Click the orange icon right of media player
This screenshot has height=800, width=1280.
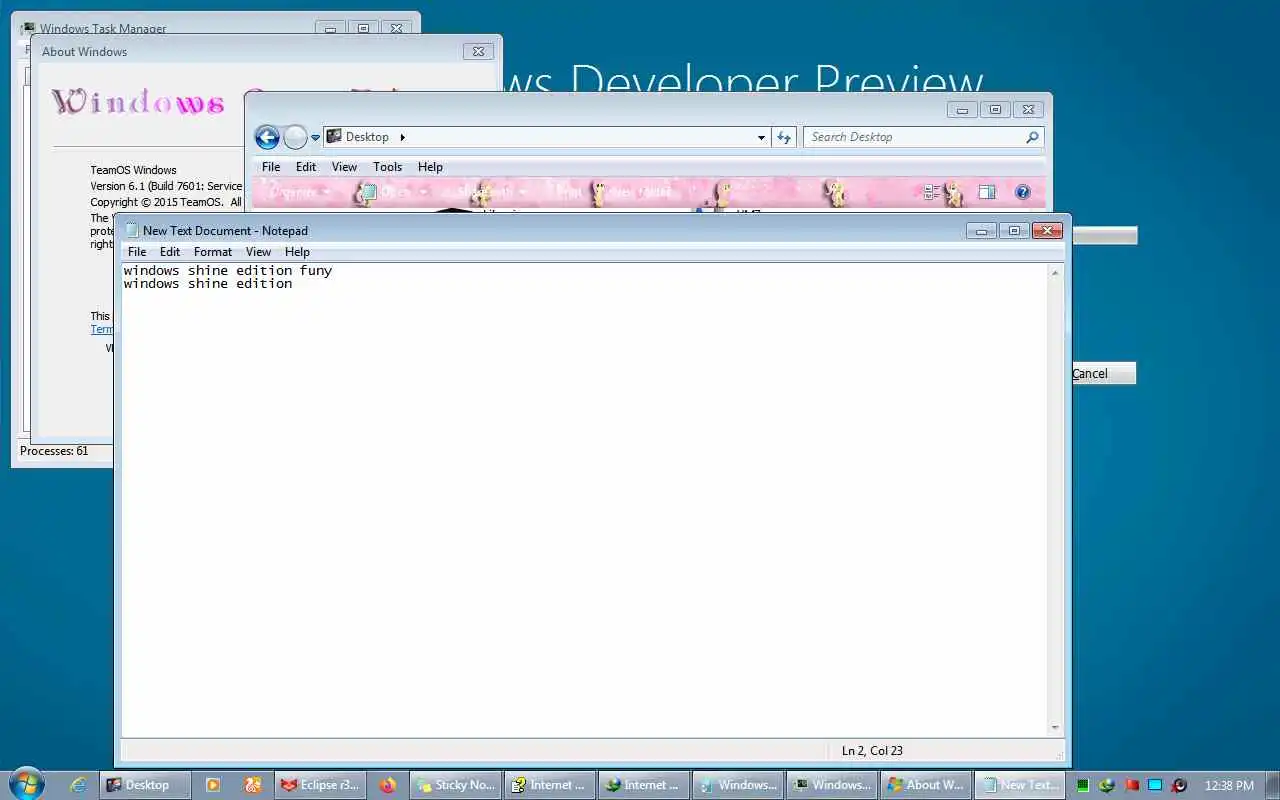point(253,785)
